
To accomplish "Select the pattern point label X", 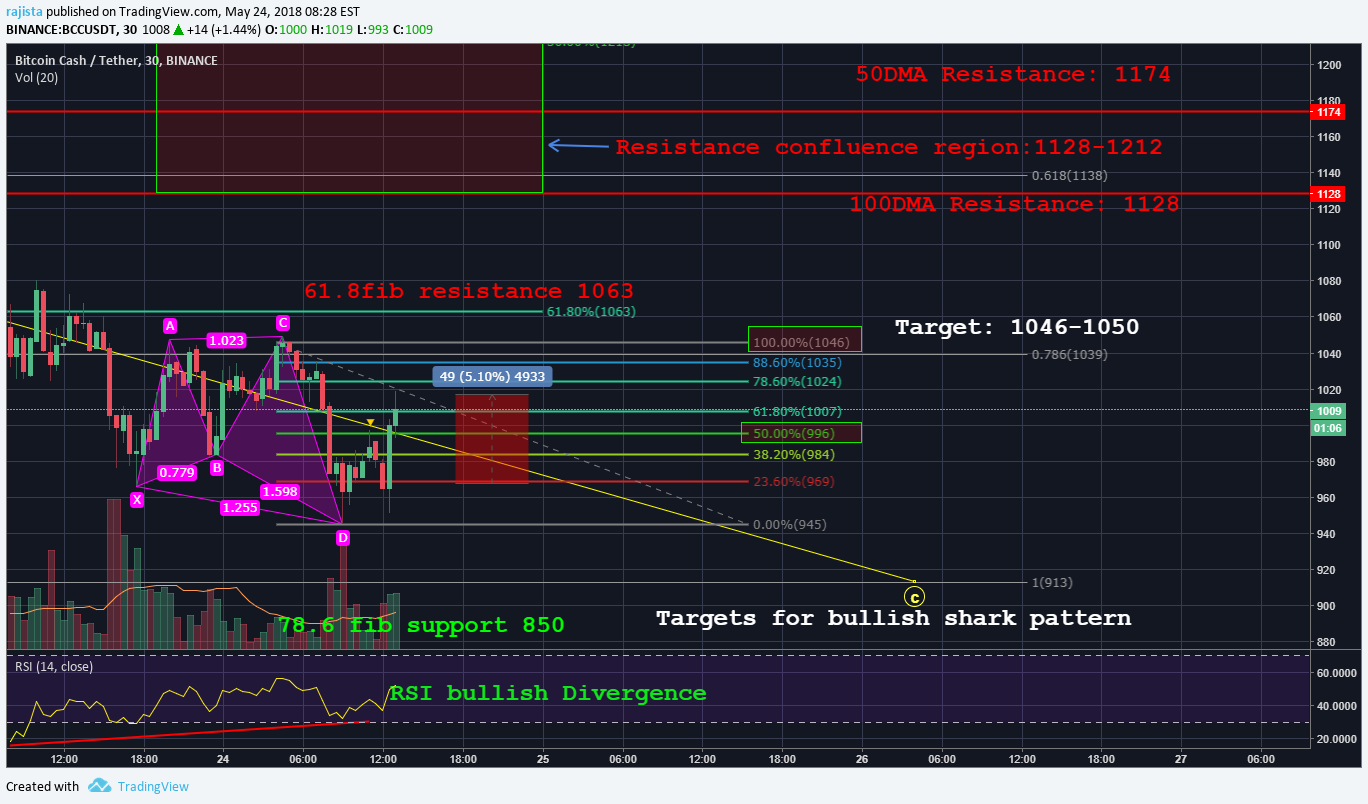I will [x=137, y=499].
